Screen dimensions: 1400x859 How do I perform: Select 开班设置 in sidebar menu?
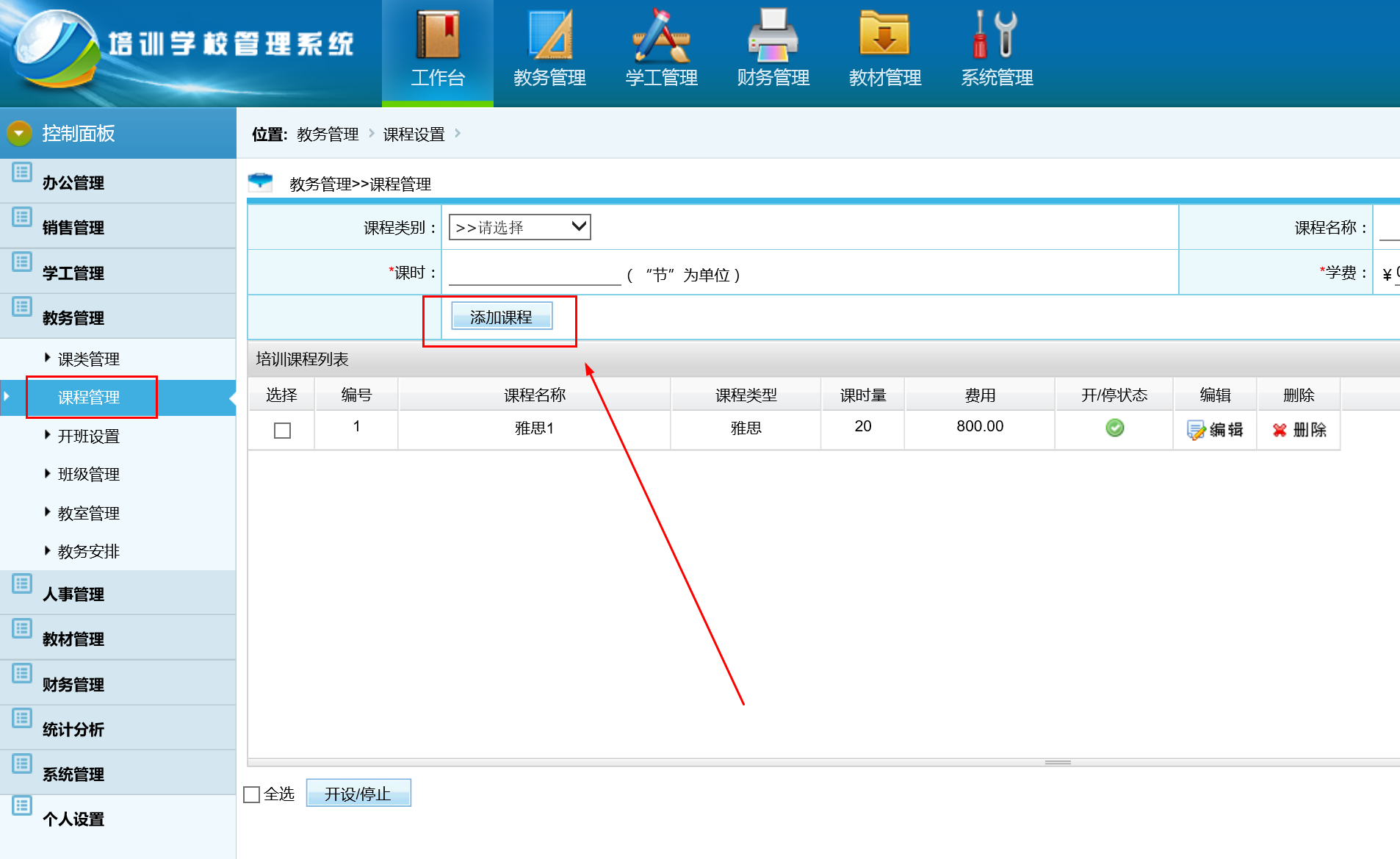[x=88, y=436]
